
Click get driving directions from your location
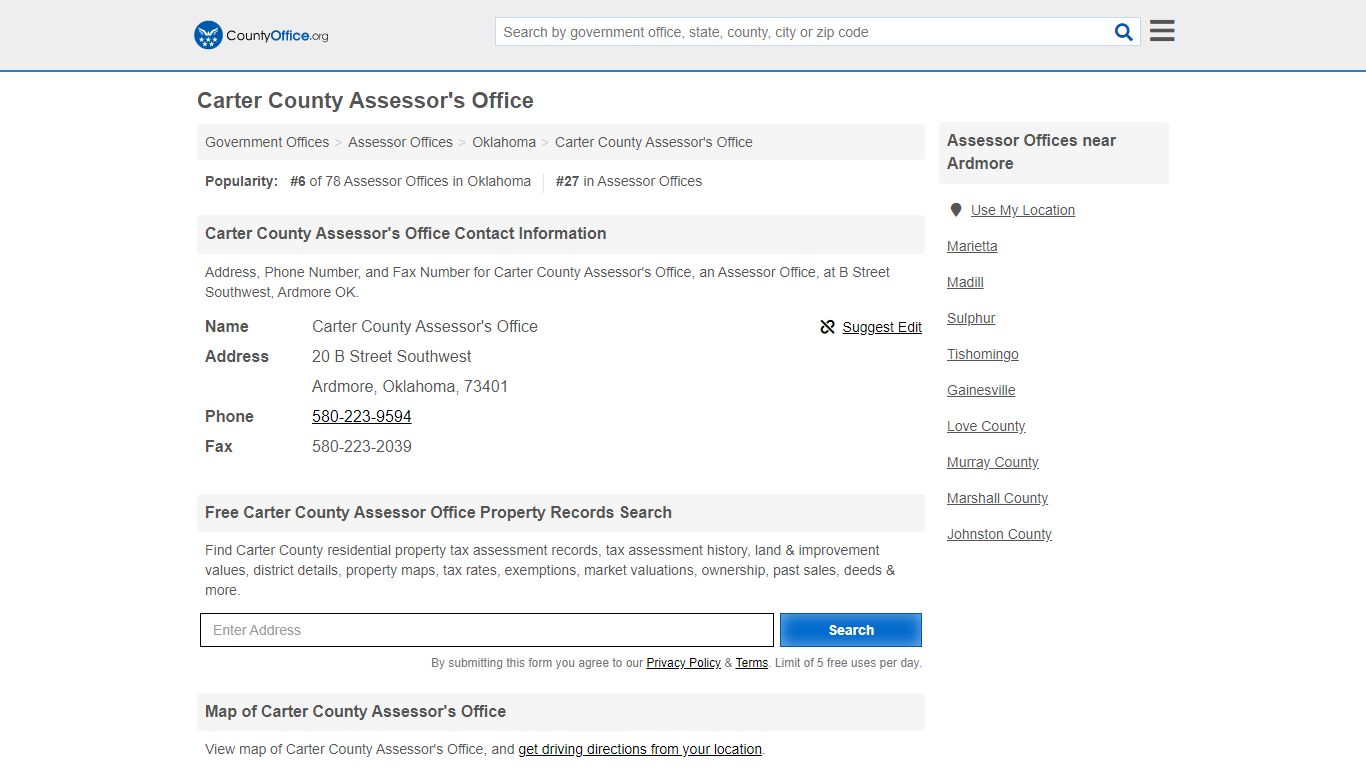pos(640,749)
